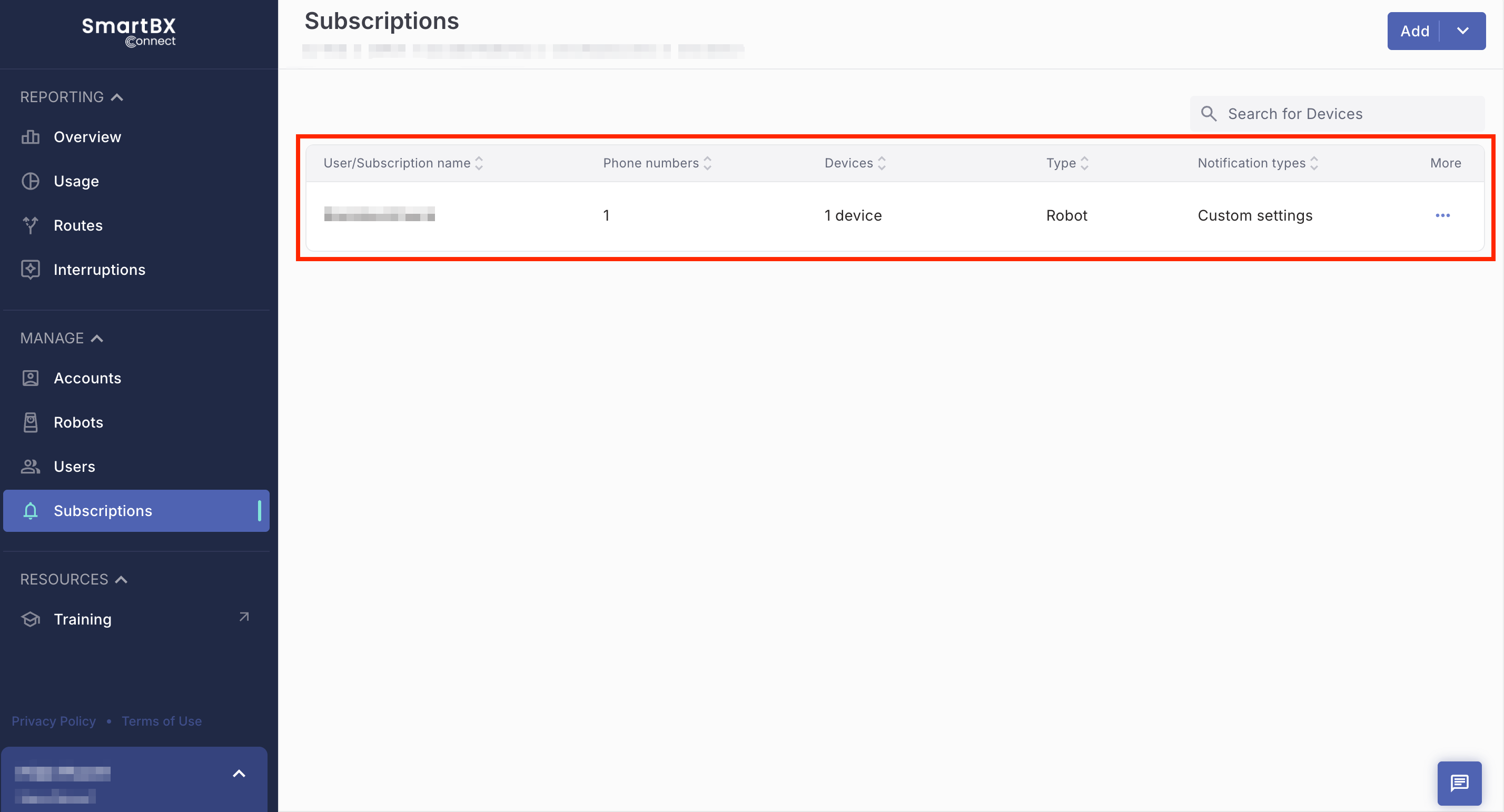The height and width of the screenshot is (812, 1504).
Task: Open the Add button dropdown arrow
Action: click(1462, 31)
